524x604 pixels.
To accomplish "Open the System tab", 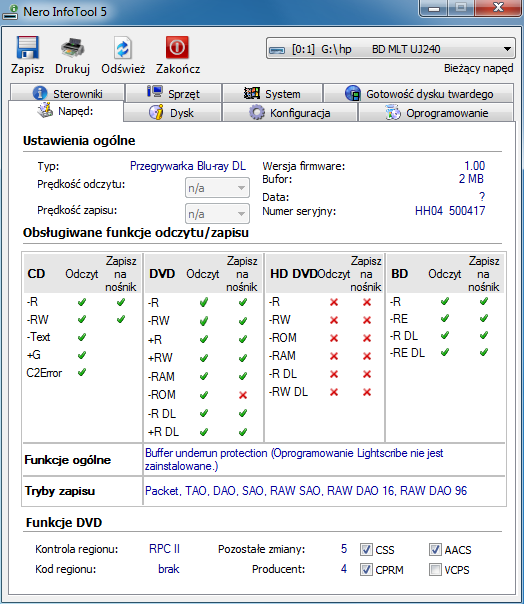I will click(272, 93).
